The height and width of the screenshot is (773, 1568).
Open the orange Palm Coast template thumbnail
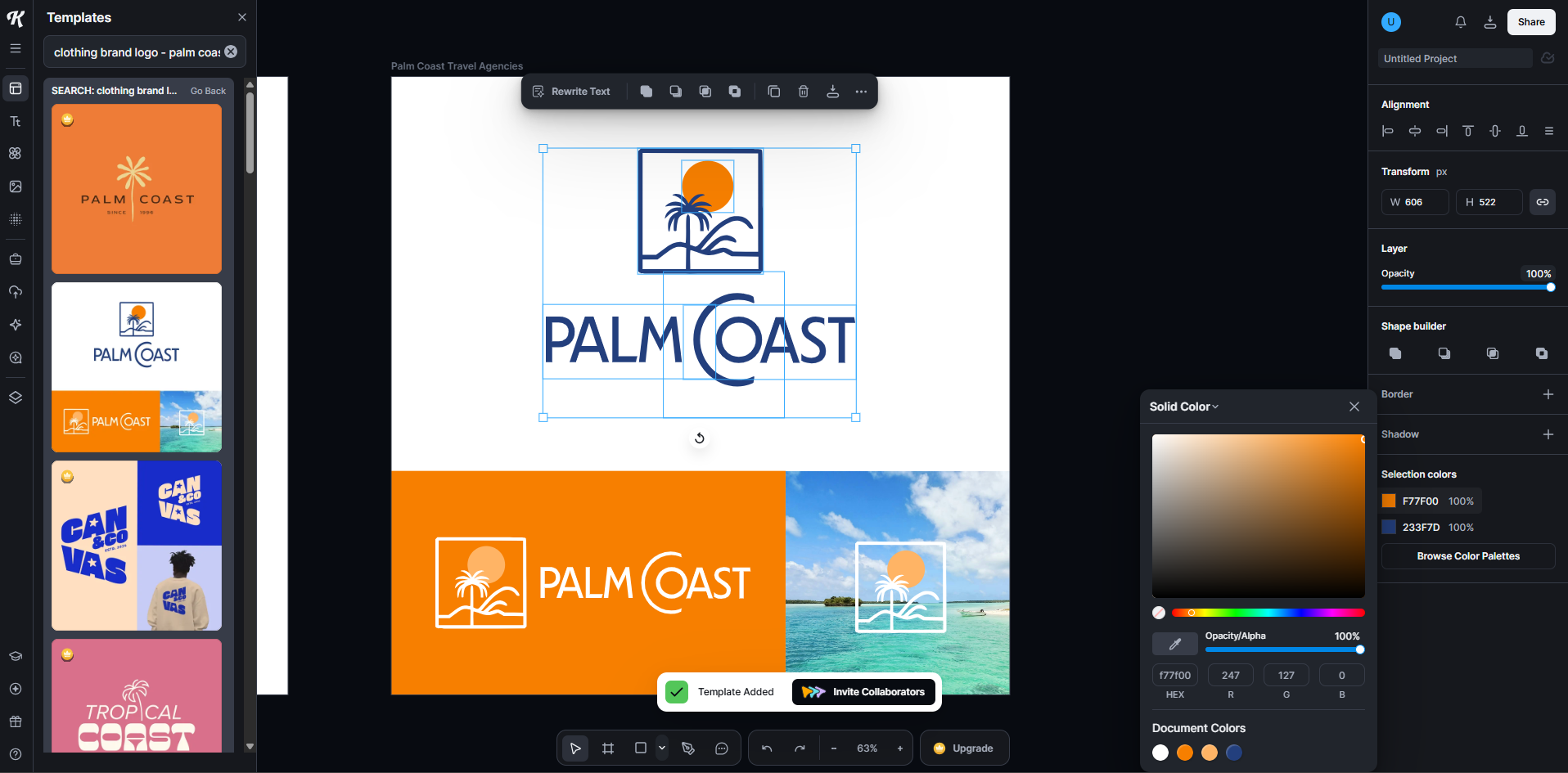[136, 188]
